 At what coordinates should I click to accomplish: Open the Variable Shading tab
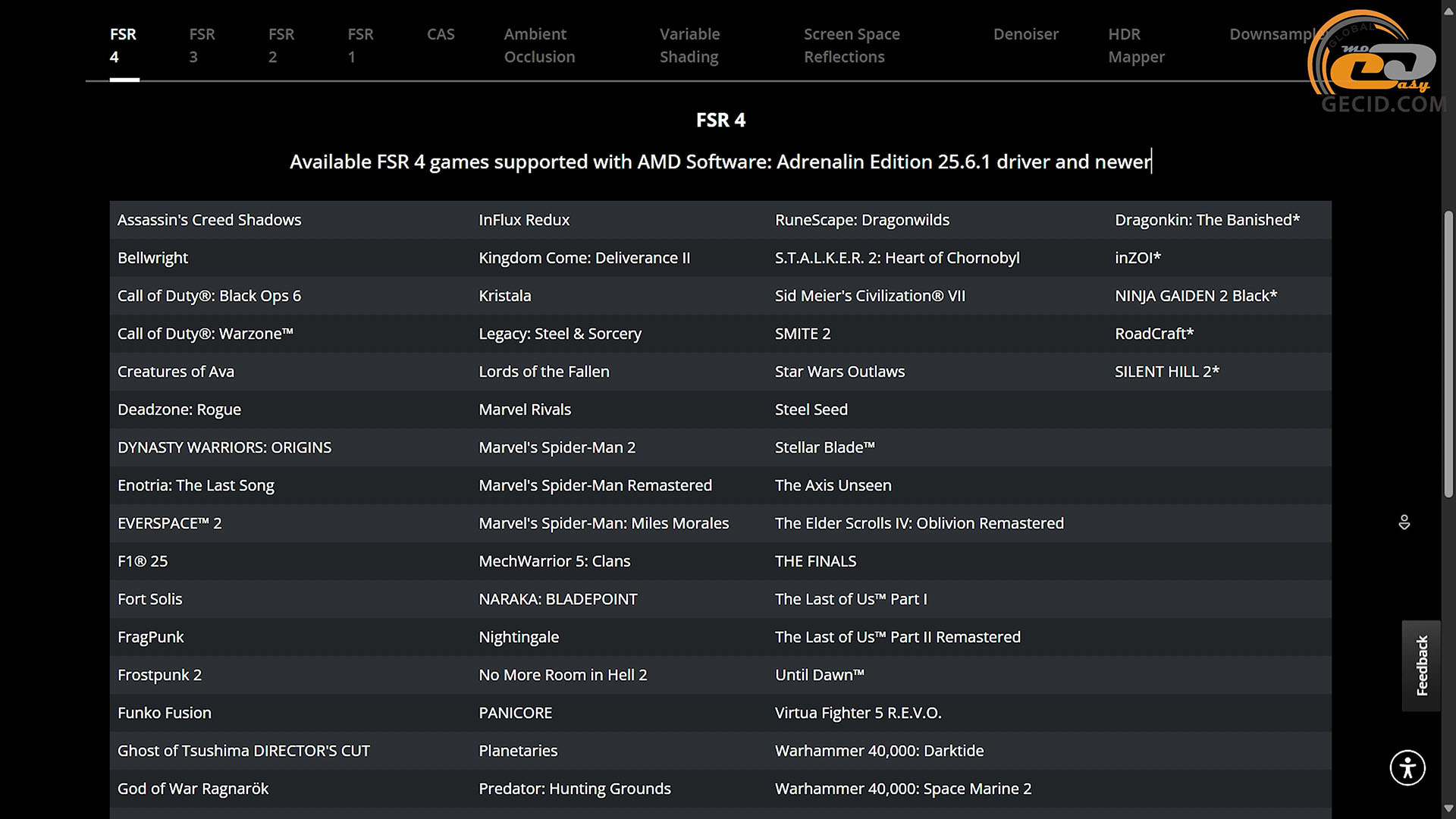689,45
